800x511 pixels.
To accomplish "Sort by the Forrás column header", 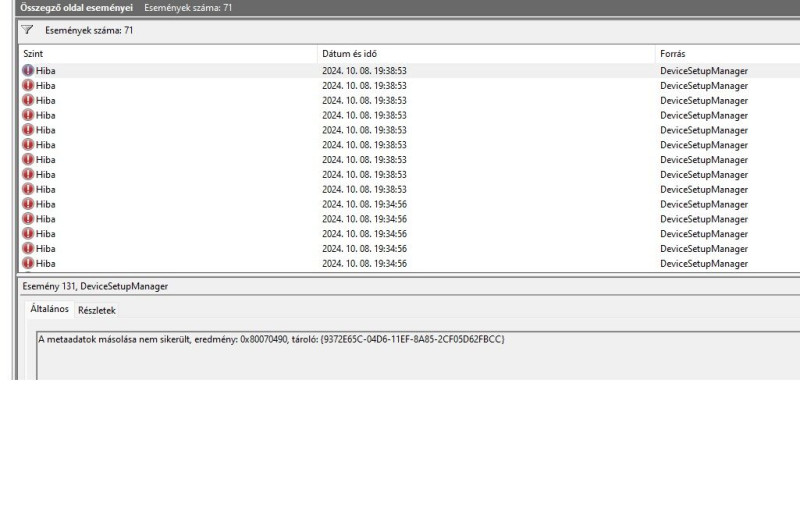I will (x=728, y=54).
